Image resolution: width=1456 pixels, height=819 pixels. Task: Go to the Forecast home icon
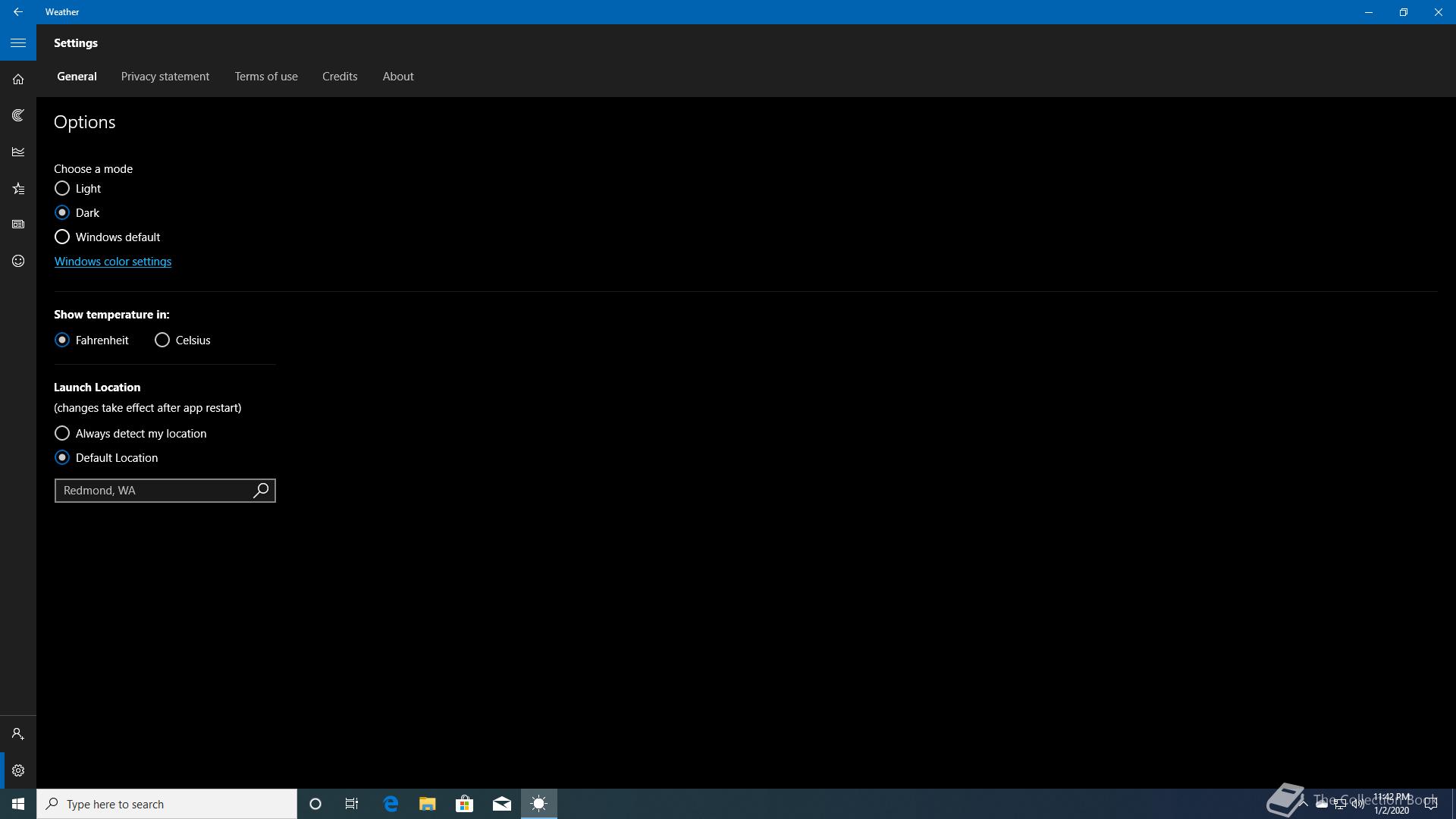18,80
